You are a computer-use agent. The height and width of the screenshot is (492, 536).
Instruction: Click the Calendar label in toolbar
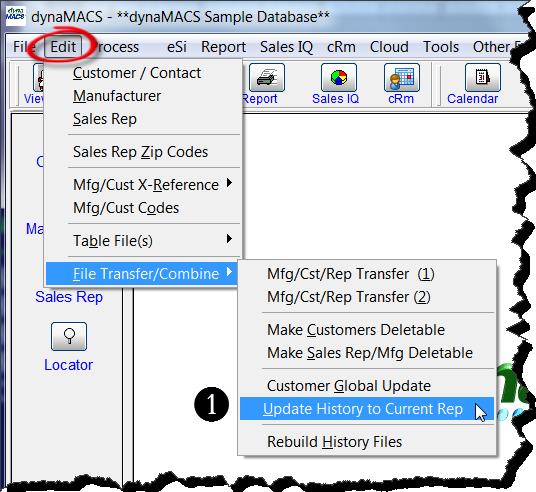point(472,98)
